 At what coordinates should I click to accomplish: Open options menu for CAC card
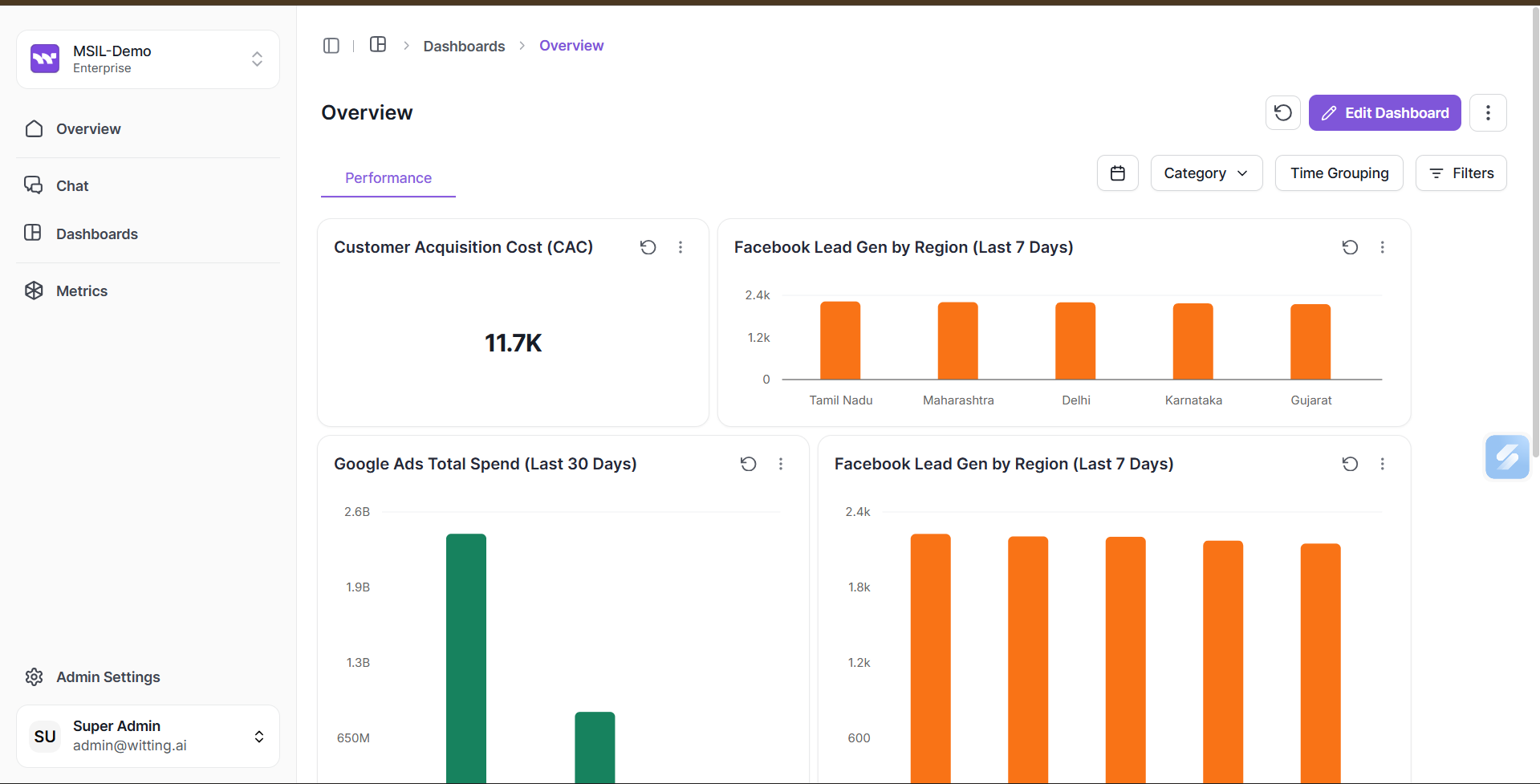[x=681, y=247]
